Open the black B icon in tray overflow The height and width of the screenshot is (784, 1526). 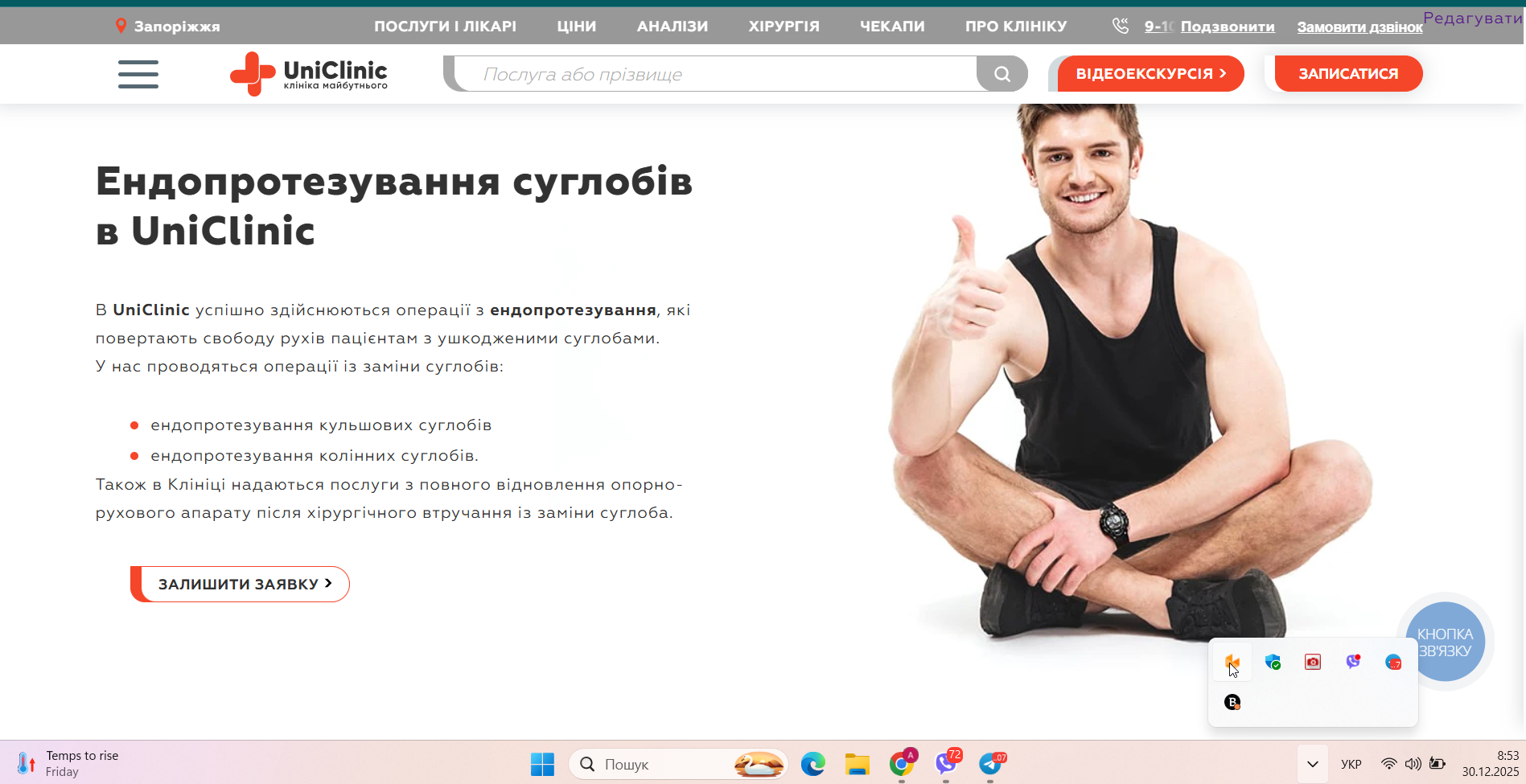1232,702
